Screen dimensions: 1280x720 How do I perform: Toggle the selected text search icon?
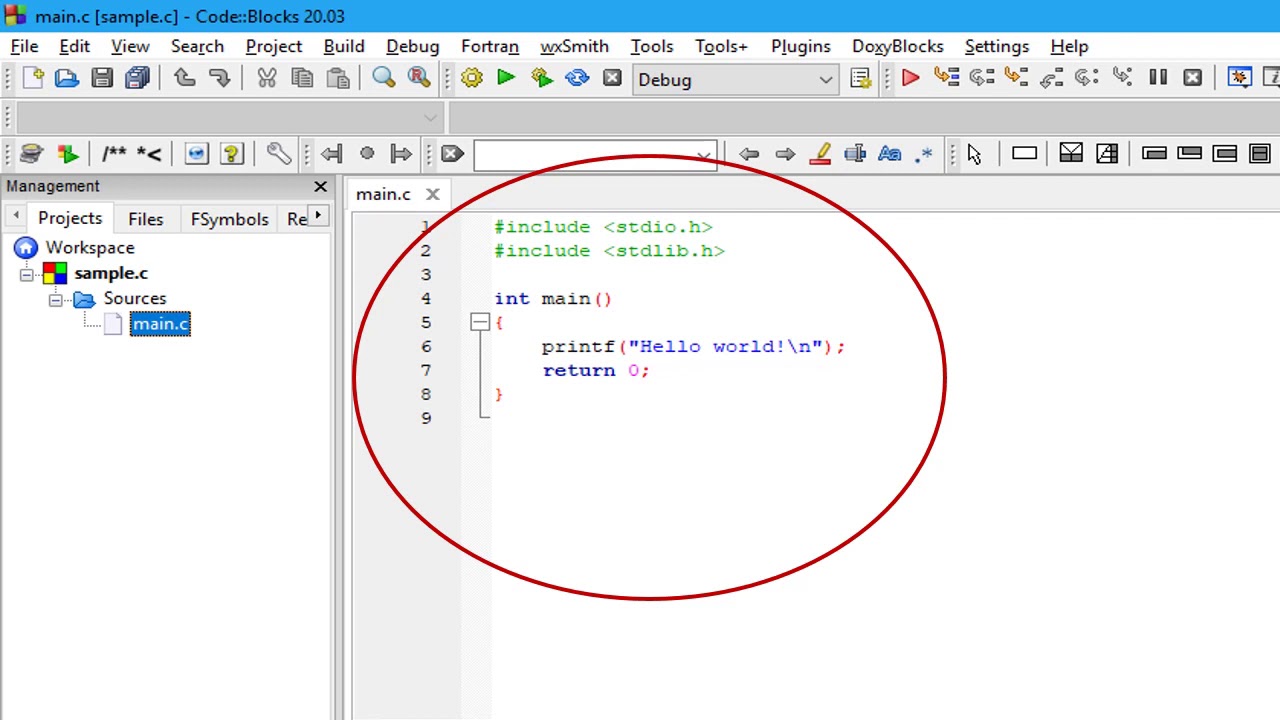pyautogui.click(x=855, y=153)
